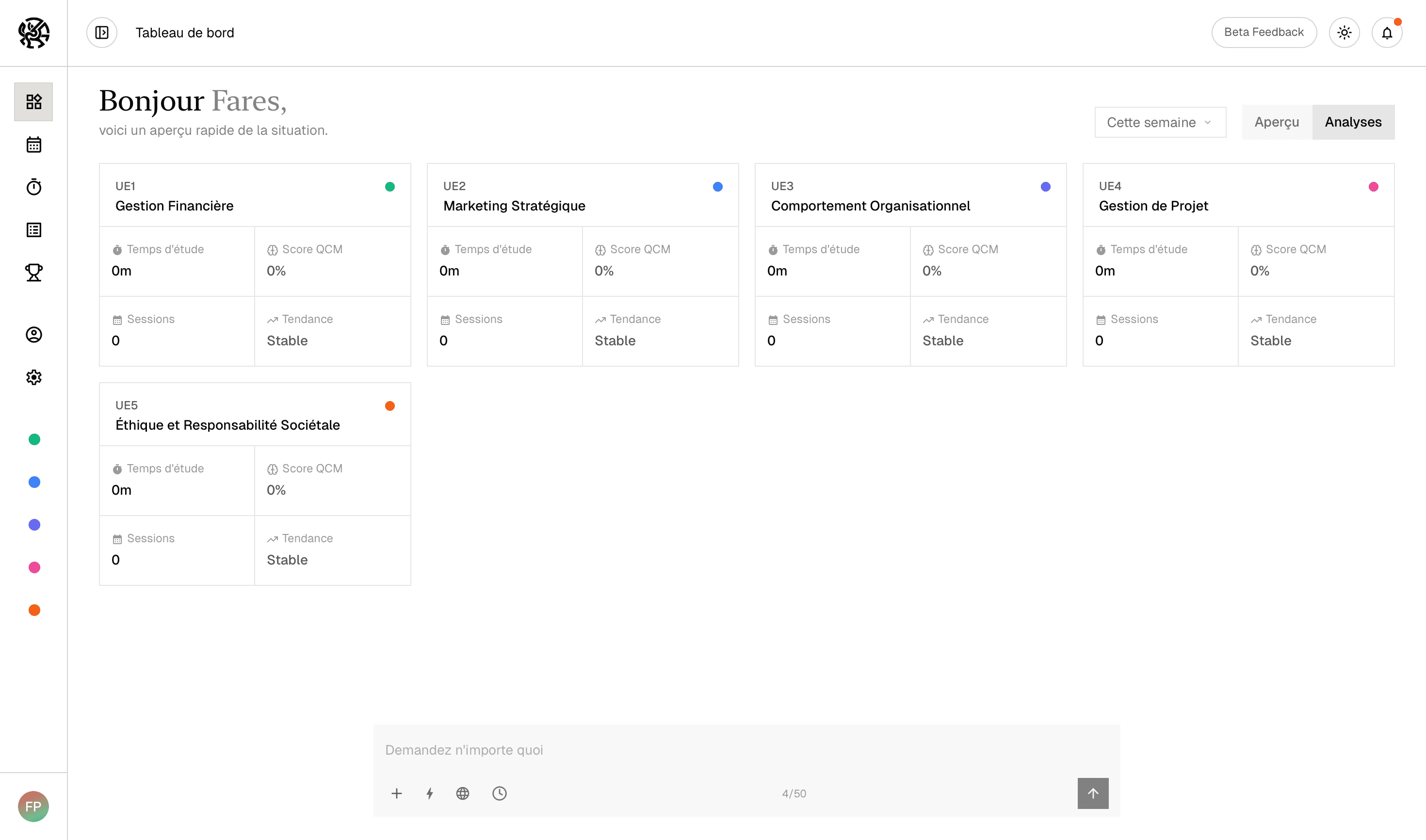Toggle the sidebar with the panel icon
The height and width of the screenshot is (840, 1426).
tap(101, 32)
